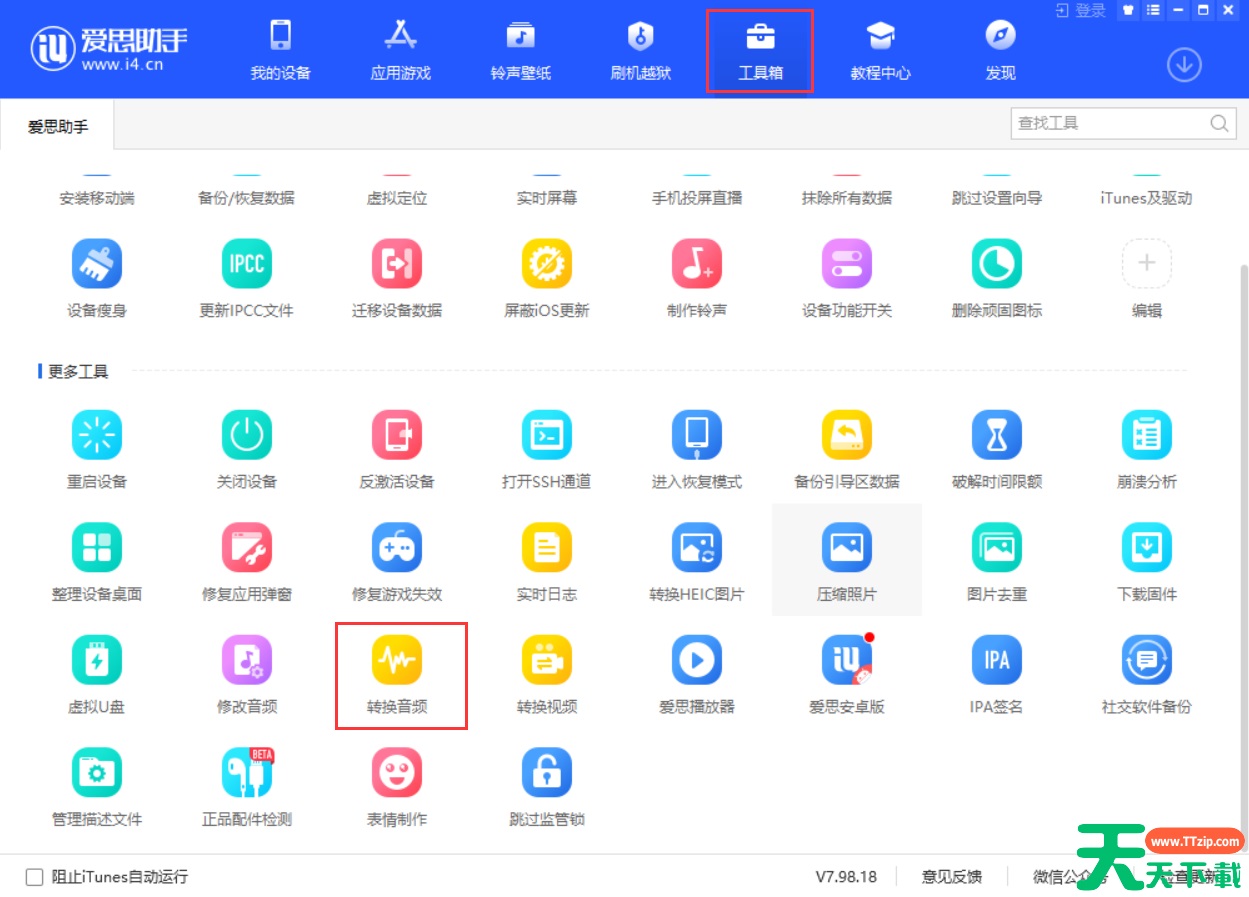Viewport: 1249px width, 897px height.
Task: Launch the 跳过监管锁 supervision bypass tool
Action: (x=546, y=787)
